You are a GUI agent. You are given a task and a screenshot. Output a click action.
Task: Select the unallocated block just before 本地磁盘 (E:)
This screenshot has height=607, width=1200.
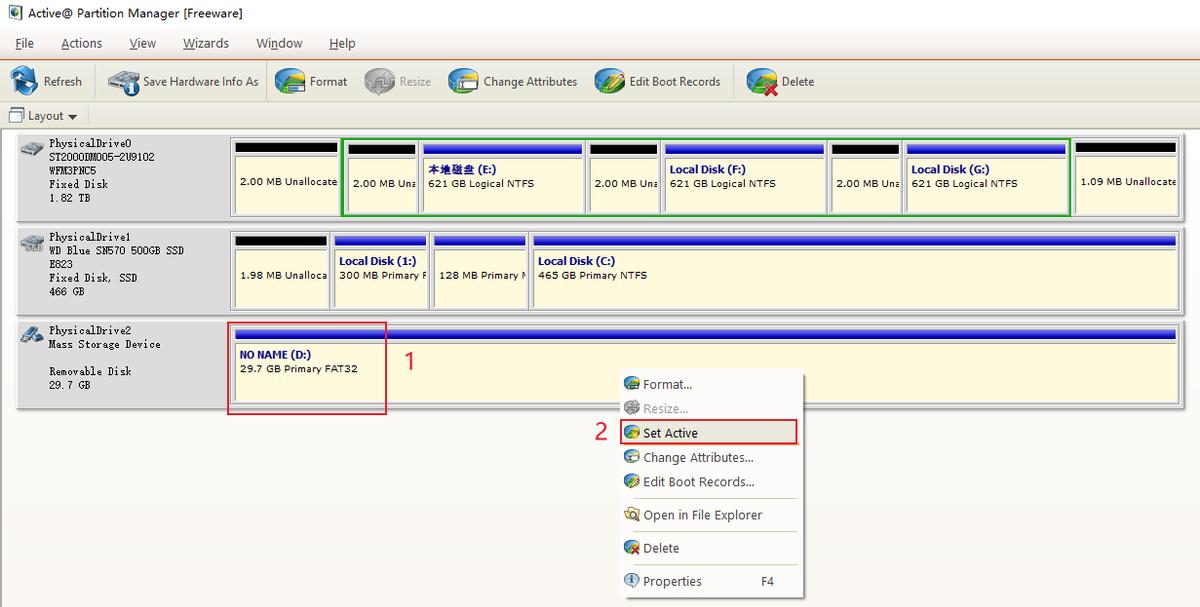382,177
